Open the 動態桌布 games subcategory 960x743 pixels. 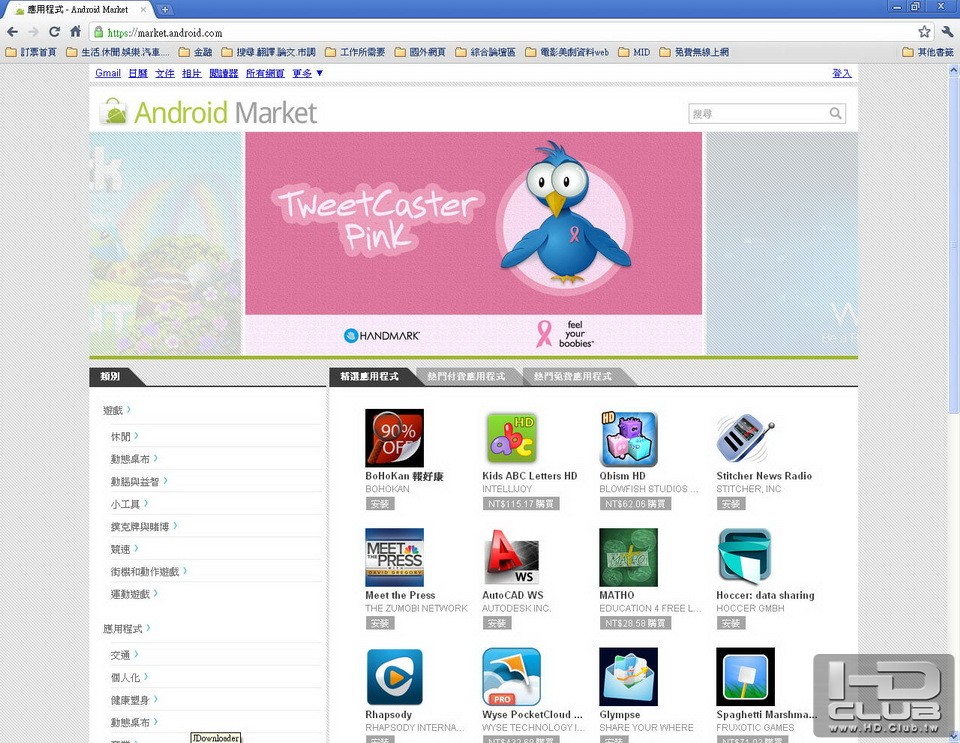click(130, 458)
